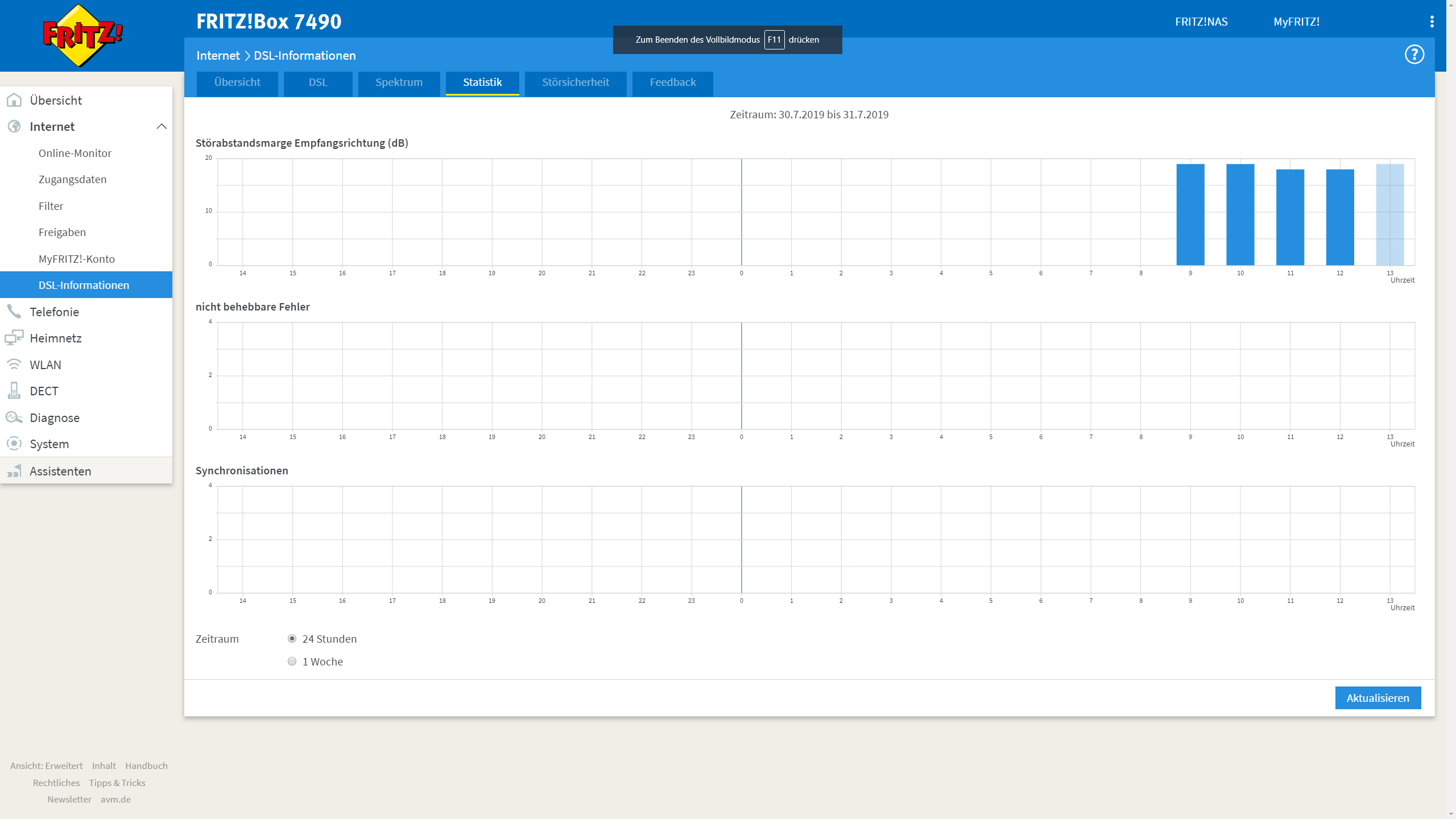Switch to the Spektrum tab
Image resolution: width=1456 pixels, height=819 pixels.
pyautogui.click(x=399, y=82)
